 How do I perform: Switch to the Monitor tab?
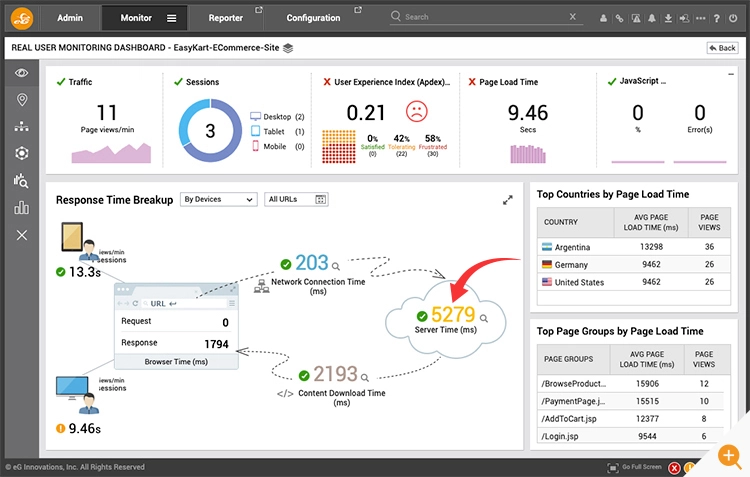(136, 18)
